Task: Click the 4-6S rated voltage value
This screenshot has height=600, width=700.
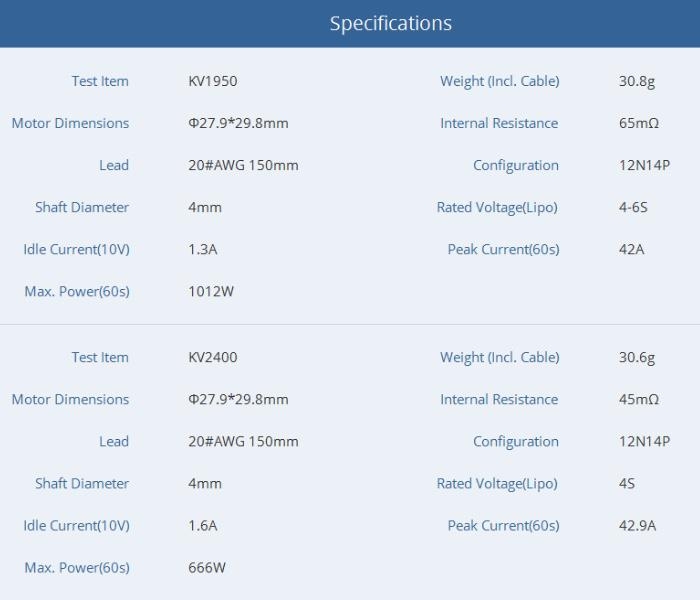Action: coord(634,207)
